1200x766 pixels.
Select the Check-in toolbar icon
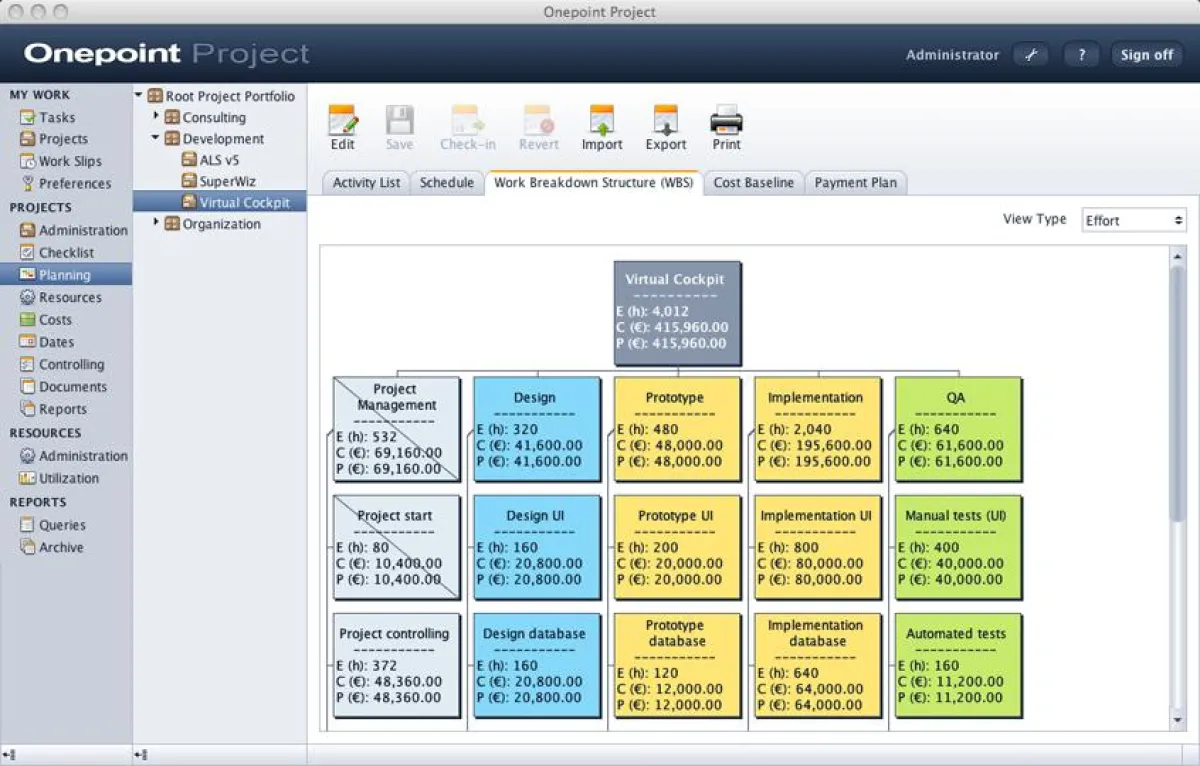coord(467,120)
